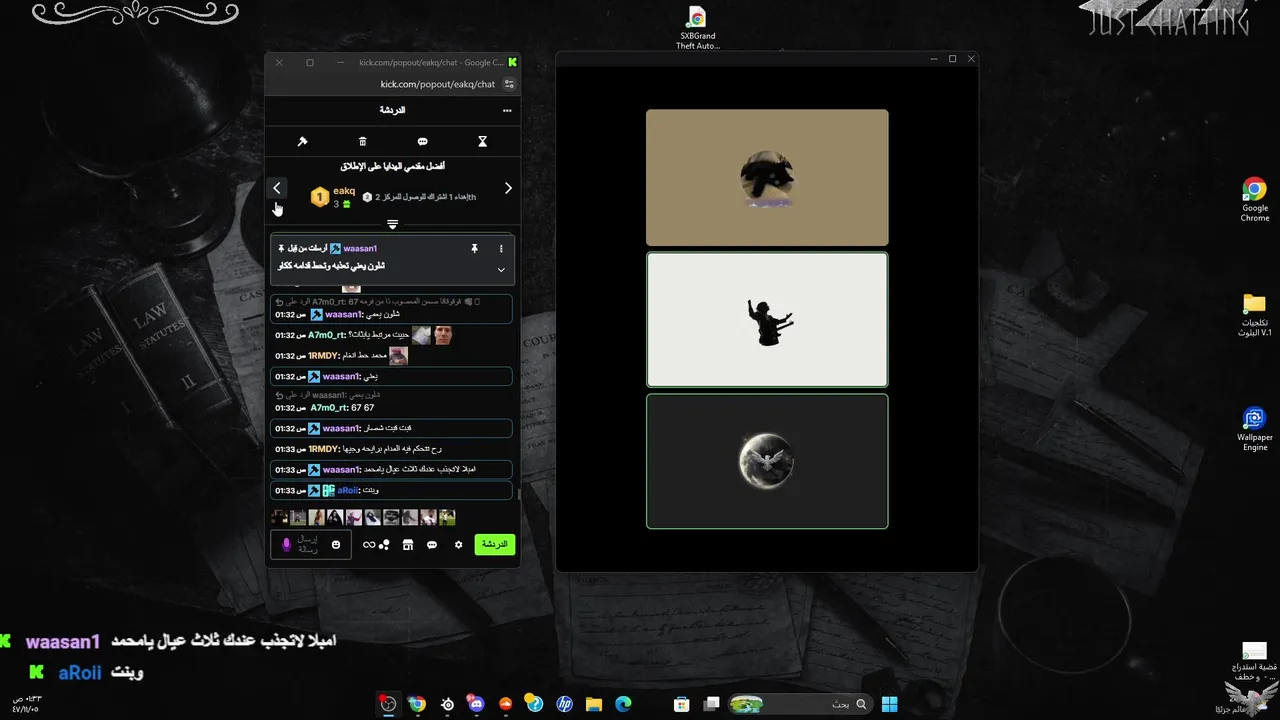The image size is (1280, 720).
Task: Unpin the pinned waasan1 message with pin icon
Action: point(474,248)
